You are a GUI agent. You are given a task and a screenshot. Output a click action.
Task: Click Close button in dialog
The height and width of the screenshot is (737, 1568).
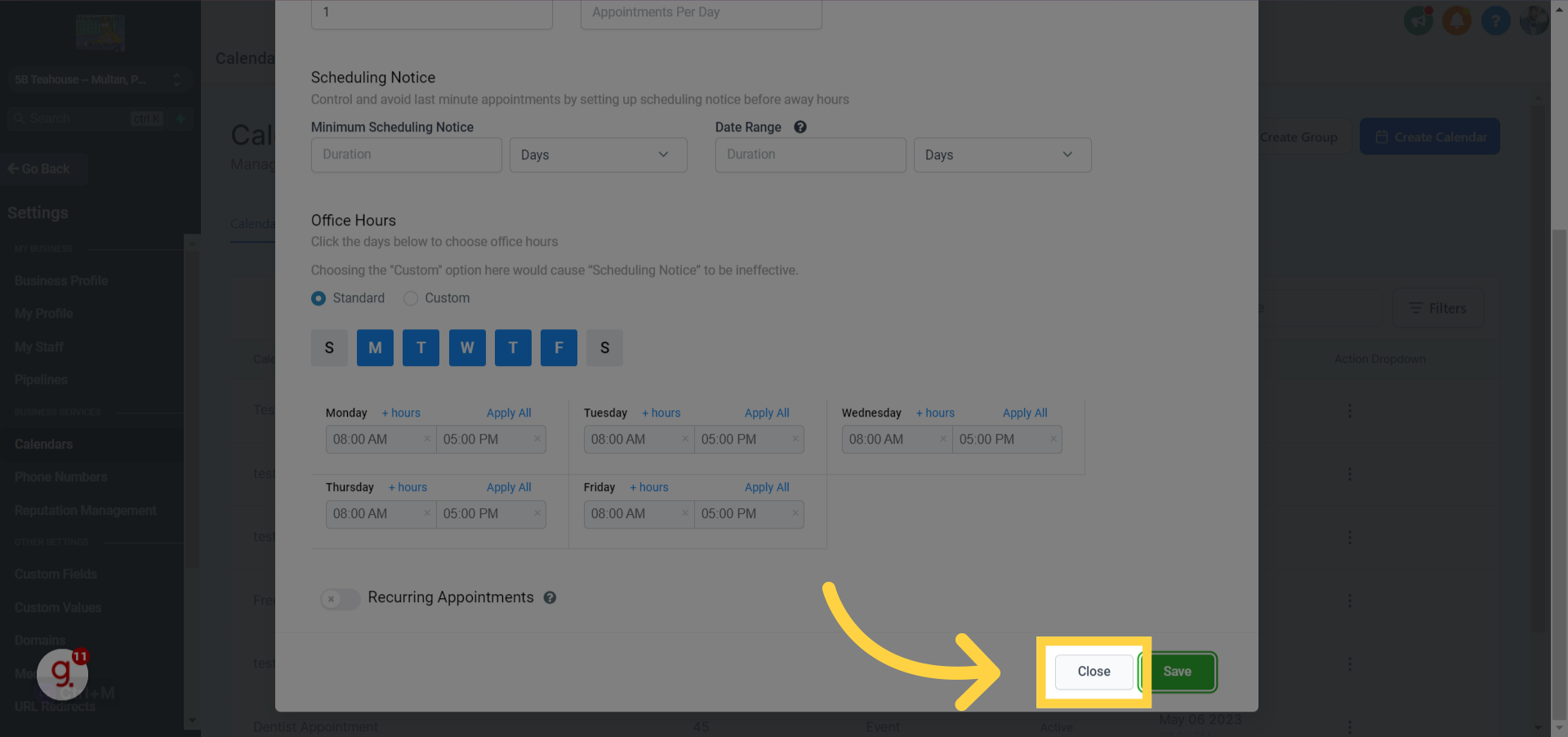1094,672
